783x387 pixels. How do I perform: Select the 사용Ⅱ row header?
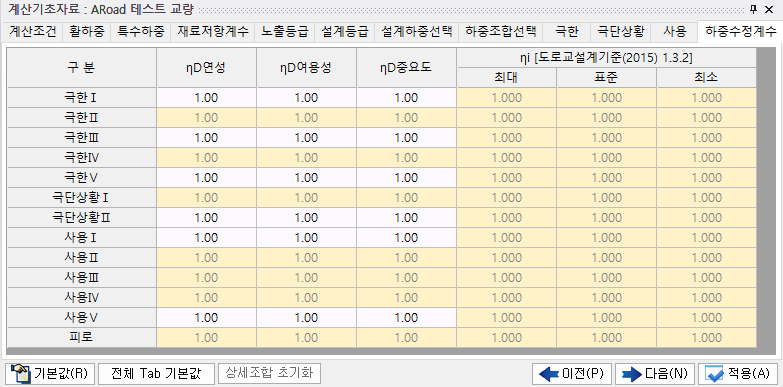81,258
